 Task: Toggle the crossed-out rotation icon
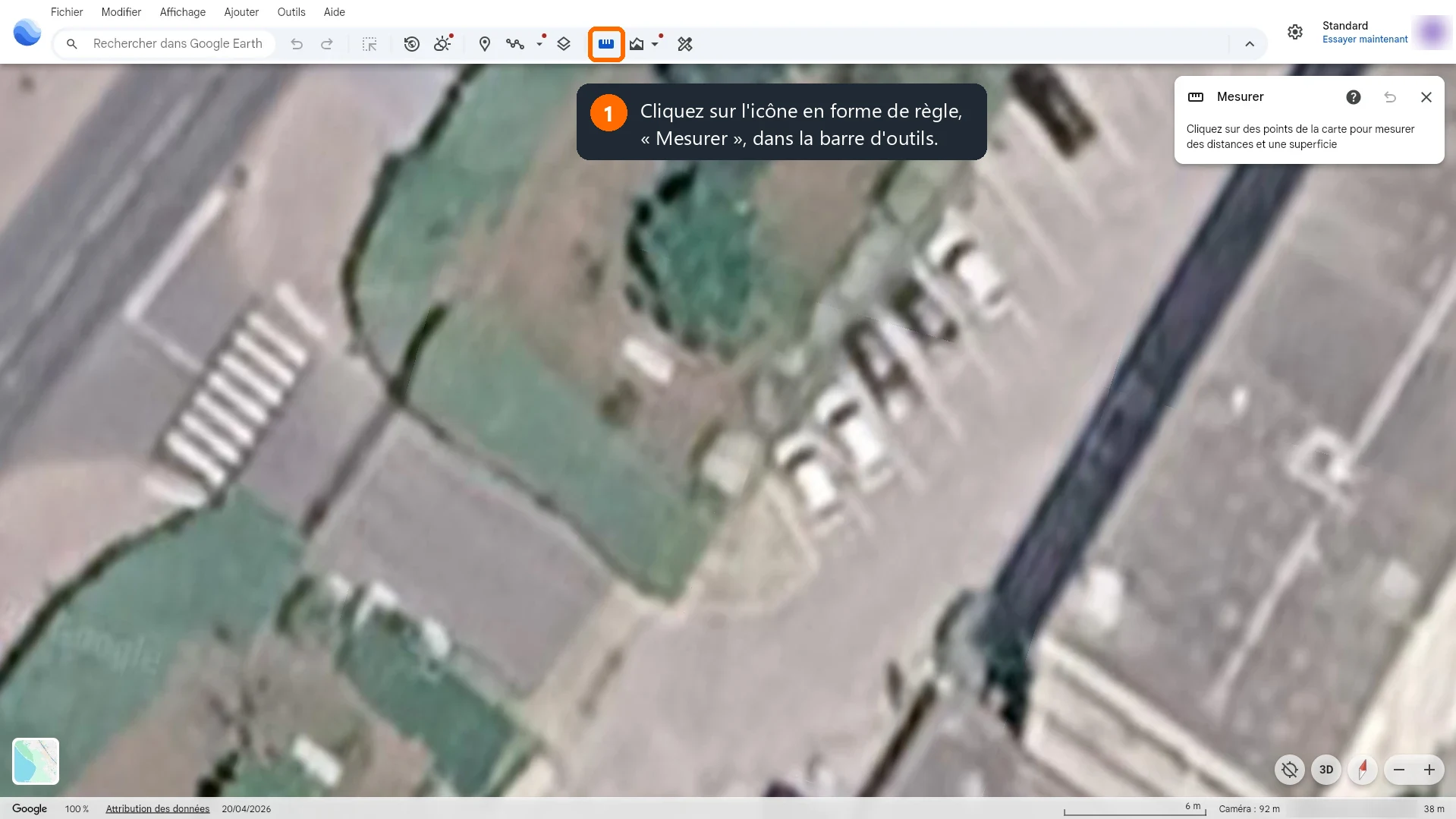click(x=1290, y=770)
